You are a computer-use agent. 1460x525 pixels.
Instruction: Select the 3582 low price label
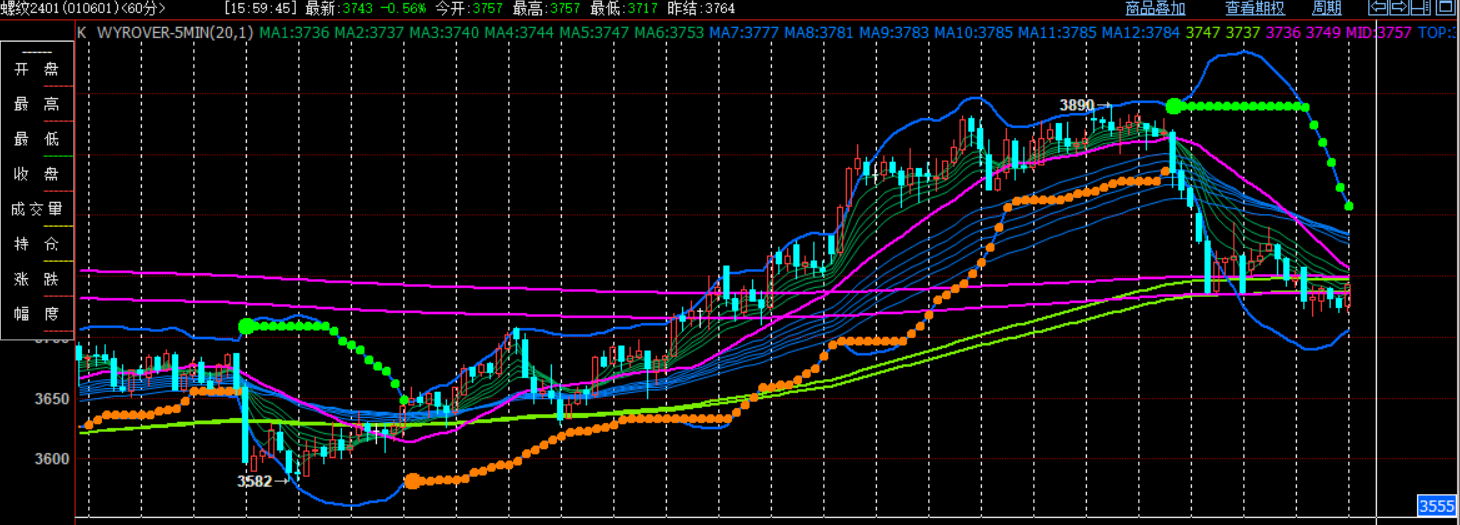point(254,481)
